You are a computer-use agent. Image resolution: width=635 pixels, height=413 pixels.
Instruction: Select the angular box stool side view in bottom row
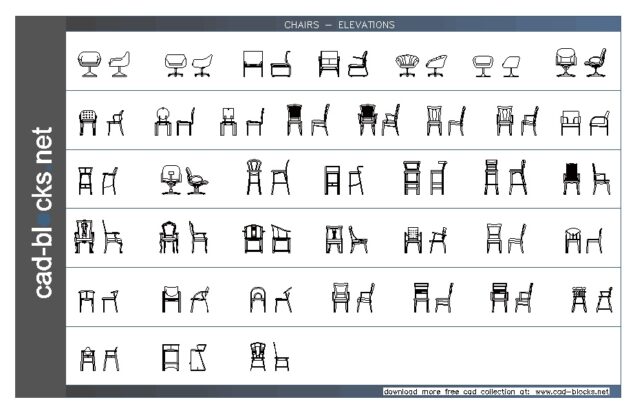[x=198, y=358]
